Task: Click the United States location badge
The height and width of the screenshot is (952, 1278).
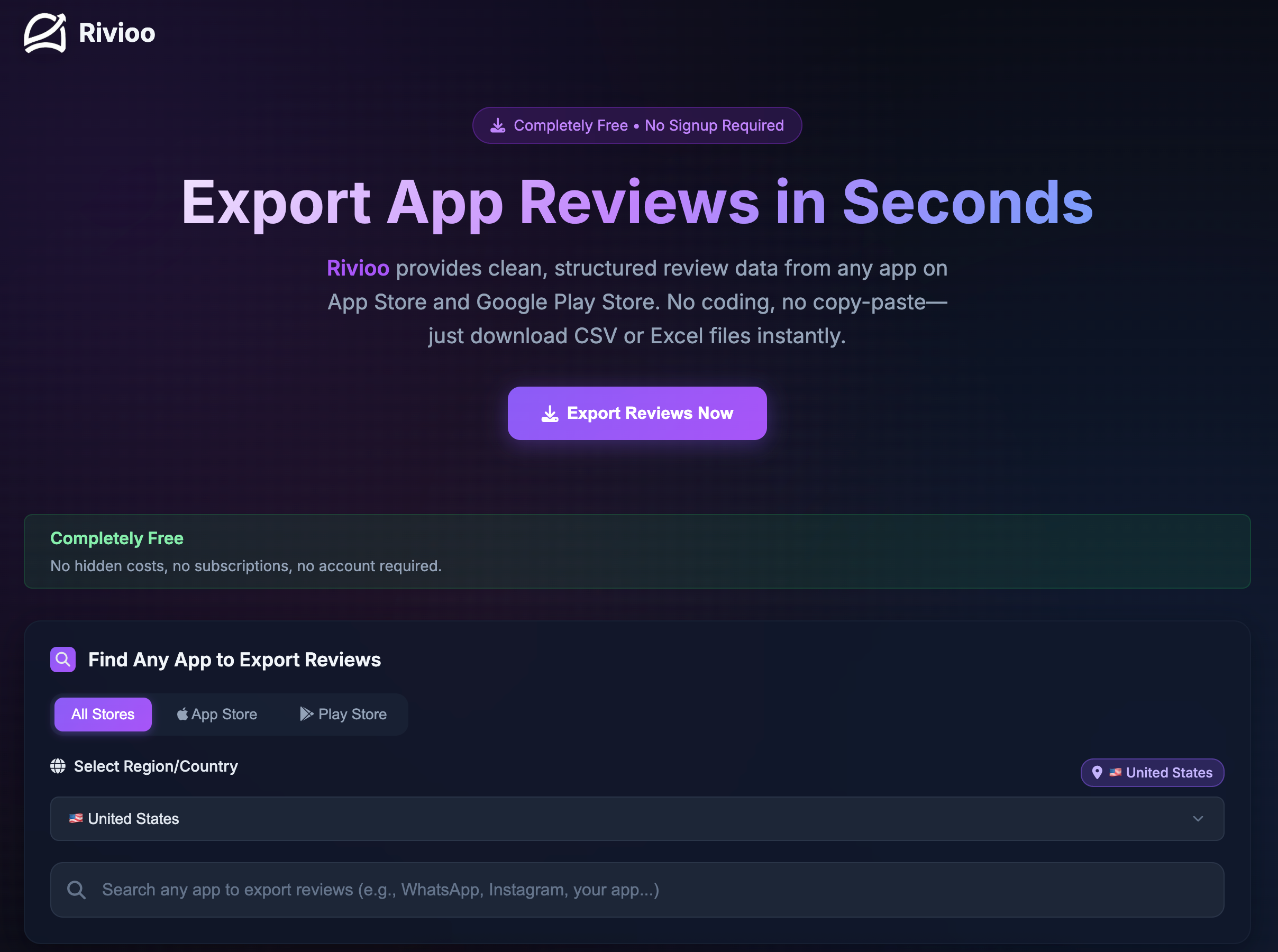Action: (x=1153, y=773)
